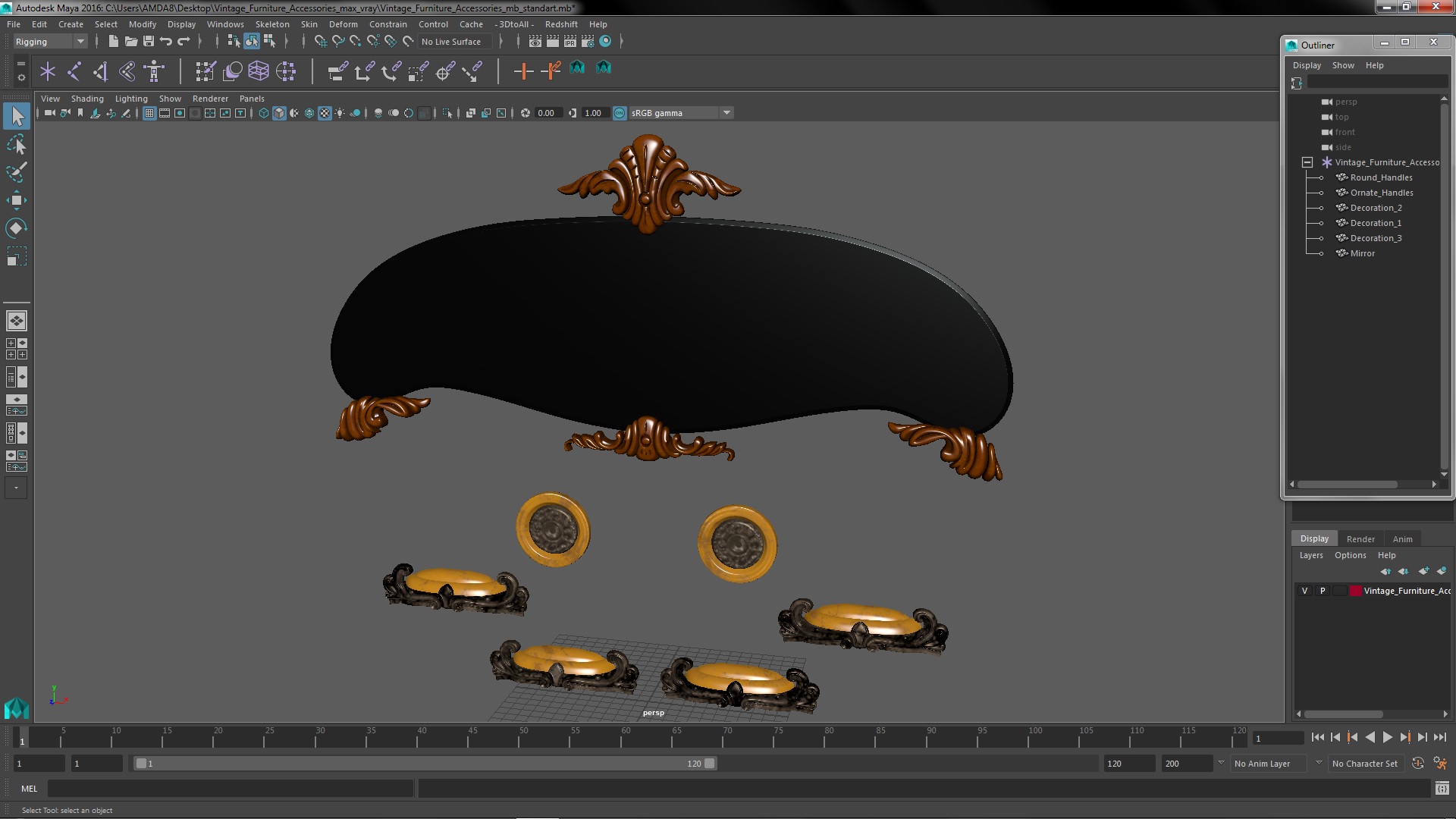Open the Script Editor icon
The height and width of the screenshot is (819, 1456).
point(1442,789)
